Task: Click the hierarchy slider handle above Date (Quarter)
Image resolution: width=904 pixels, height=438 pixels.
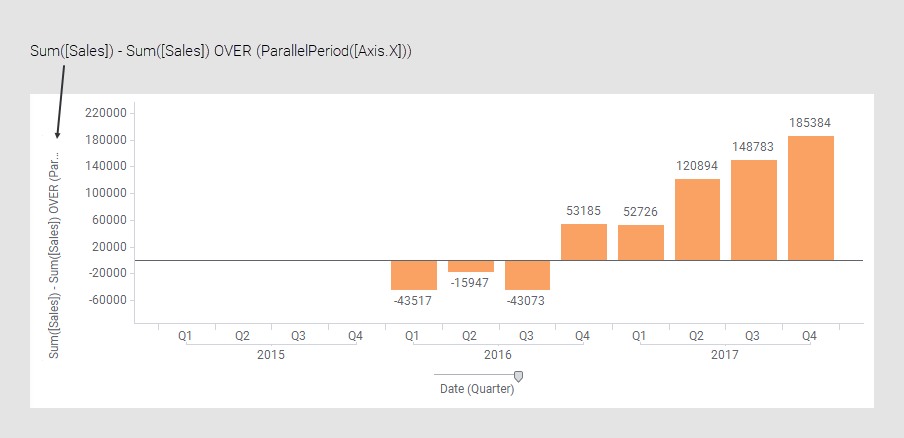Action: [x=518, y=376]
